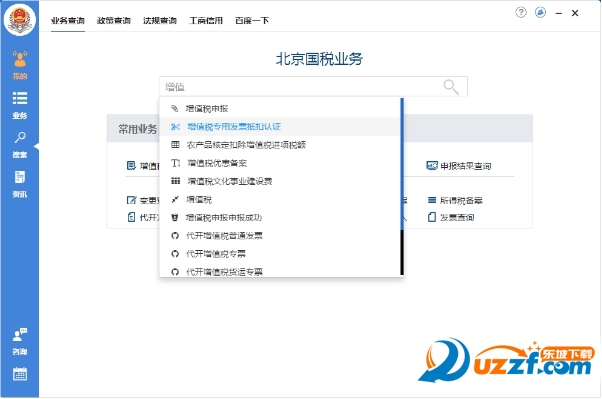602x399 pixels.
Task: Click the suggestion list scrollbar
Action: click(402, 187)
